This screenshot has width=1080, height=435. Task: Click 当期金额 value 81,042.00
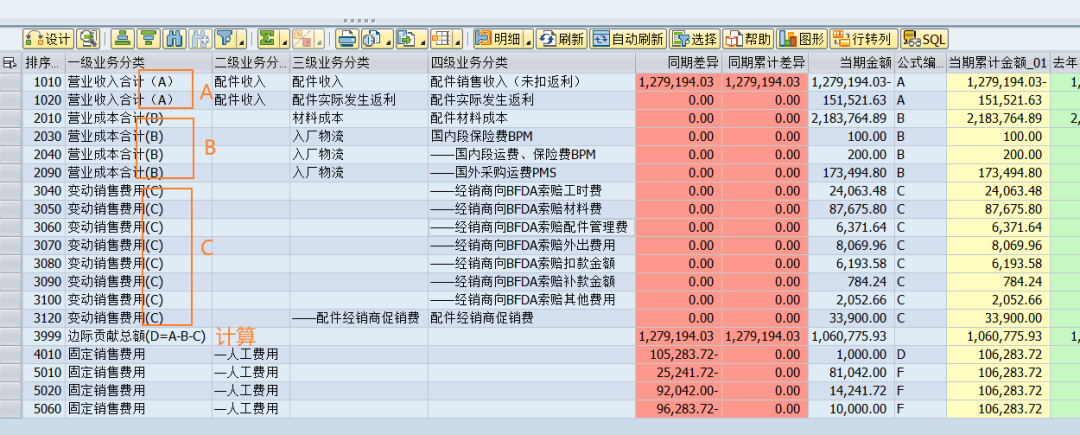pos(851,373)
